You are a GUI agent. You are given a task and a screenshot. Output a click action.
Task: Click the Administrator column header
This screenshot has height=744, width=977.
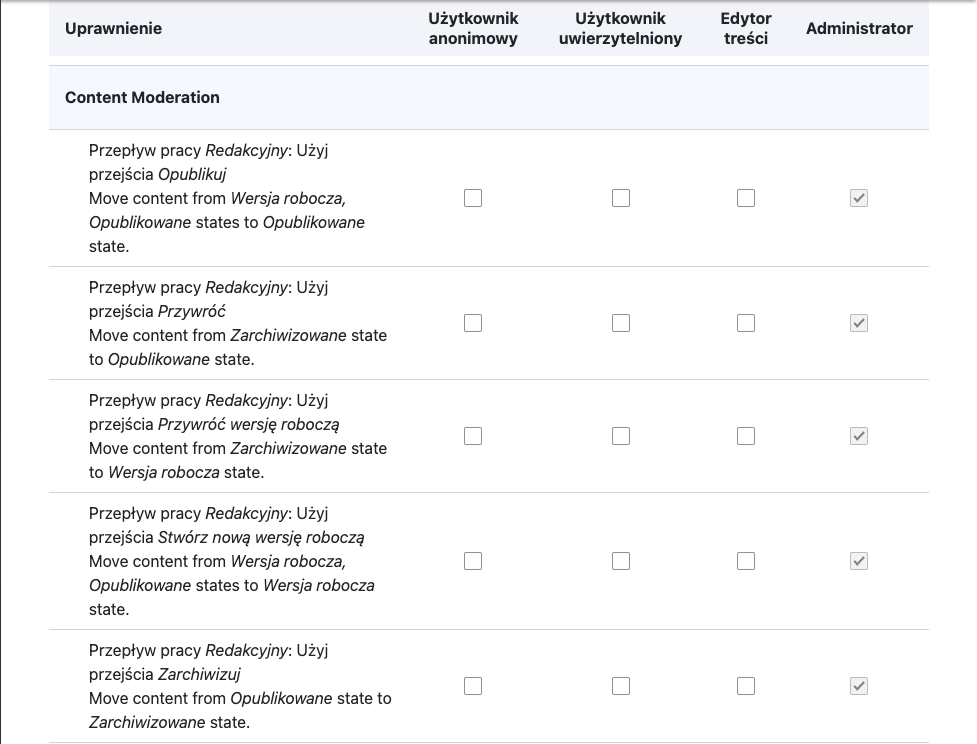pyautogui.click(x=859, y=29)
